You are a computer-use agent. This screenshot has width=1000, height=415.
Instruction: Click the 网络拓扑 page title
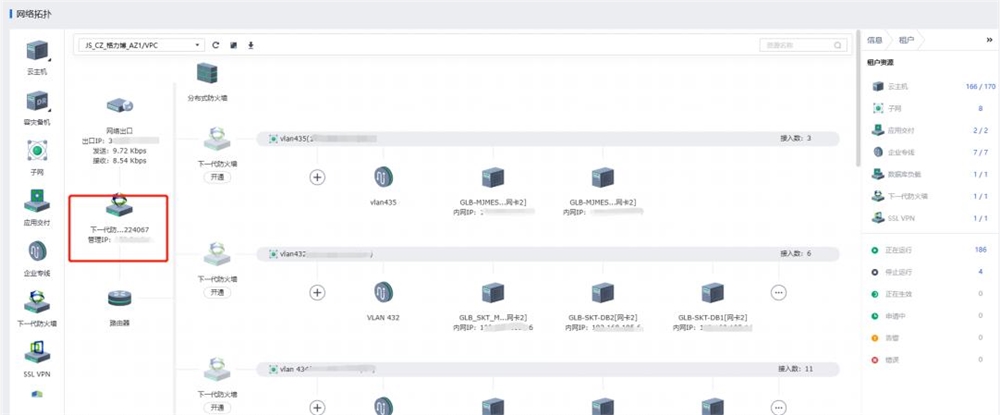33,14
